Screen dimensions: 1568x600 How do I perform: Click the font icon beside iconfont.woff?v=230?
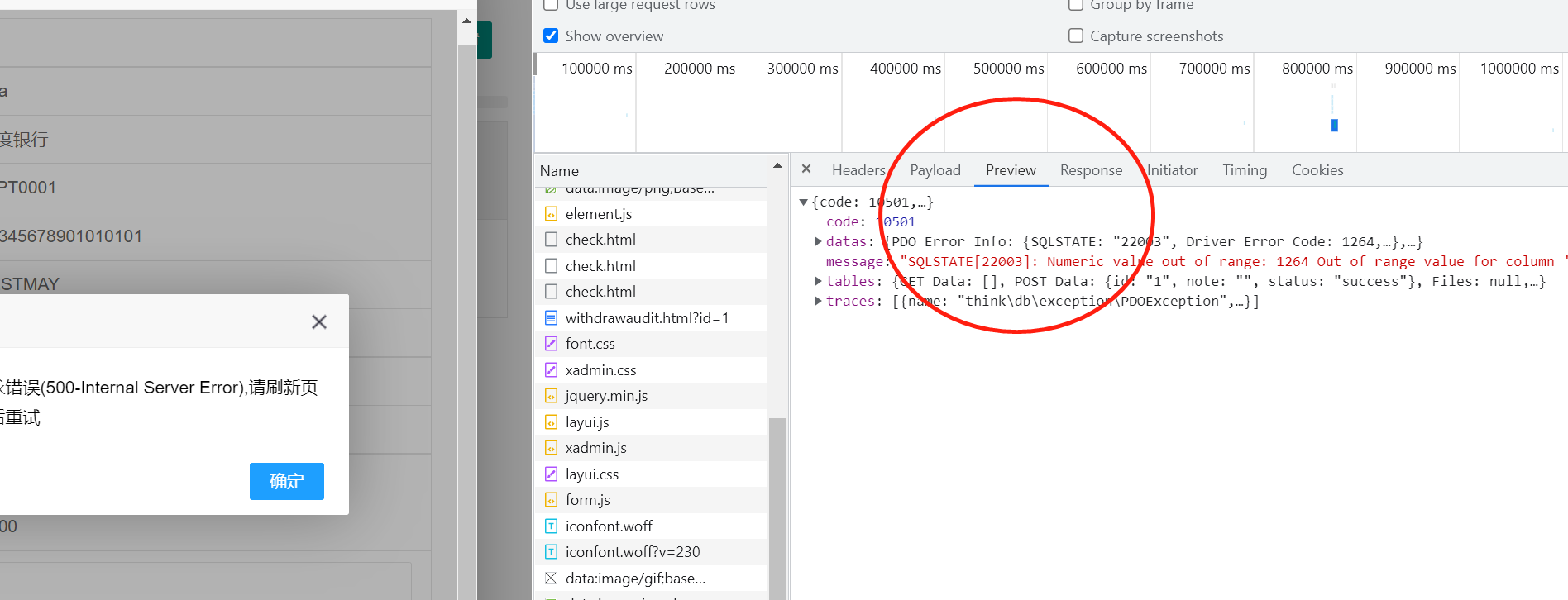point(551,552)
